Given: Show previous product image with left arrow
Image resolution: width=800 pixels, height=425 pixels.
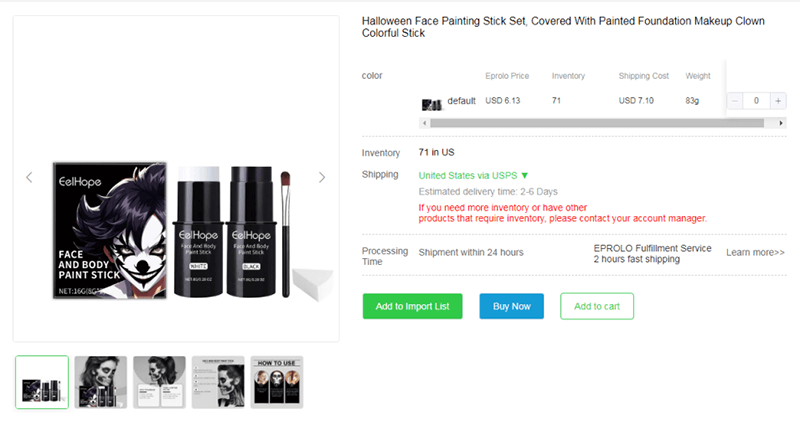Looking at the screenshot, I should point(29,177).
